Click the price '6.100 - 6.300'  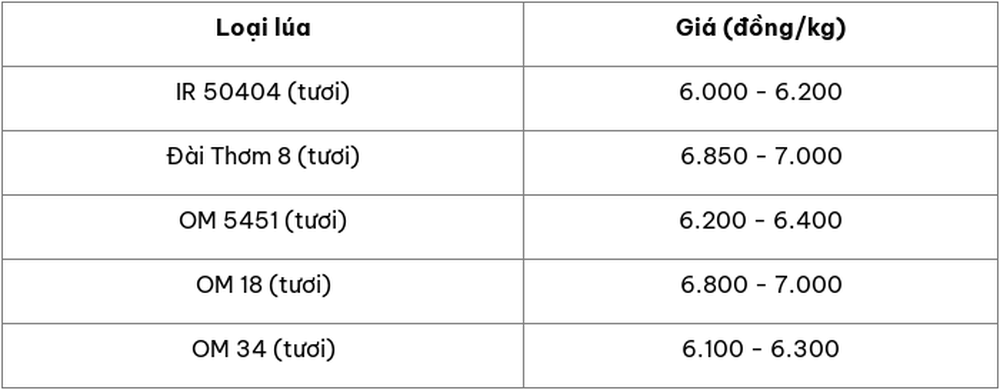point(761,349)
